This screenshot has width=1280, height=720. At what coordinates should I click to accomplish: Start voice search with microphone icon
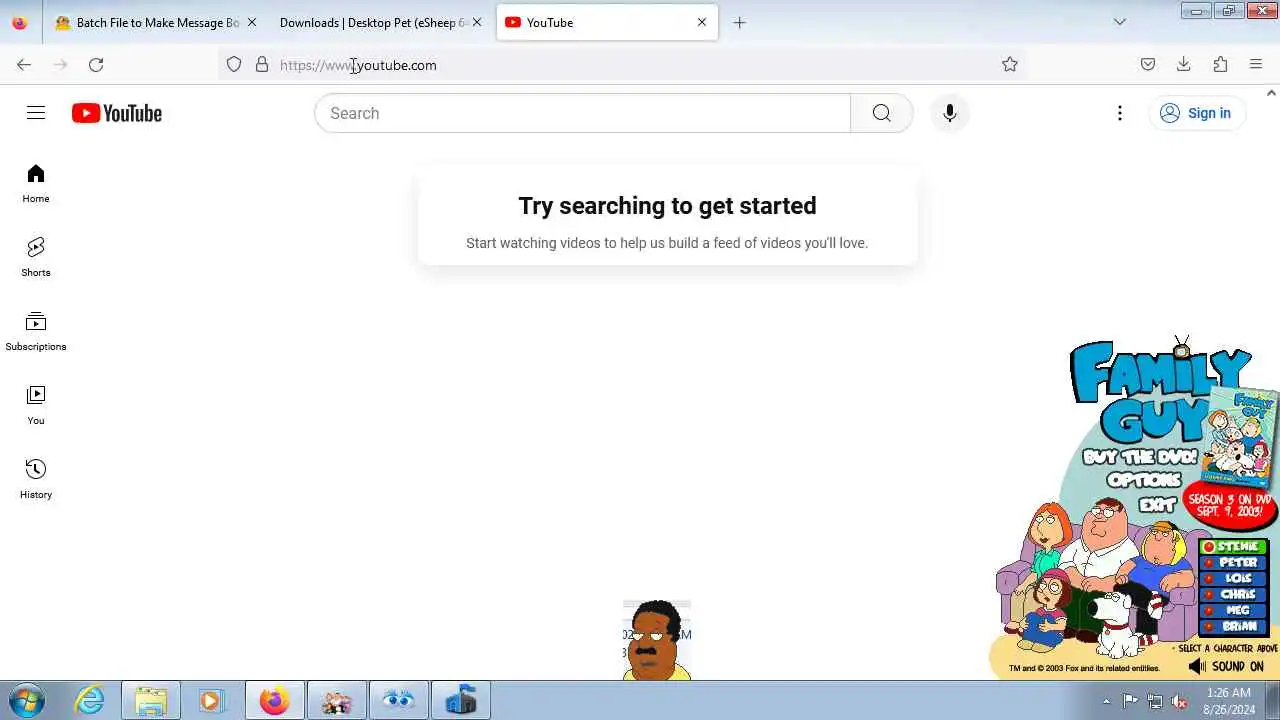950,113
